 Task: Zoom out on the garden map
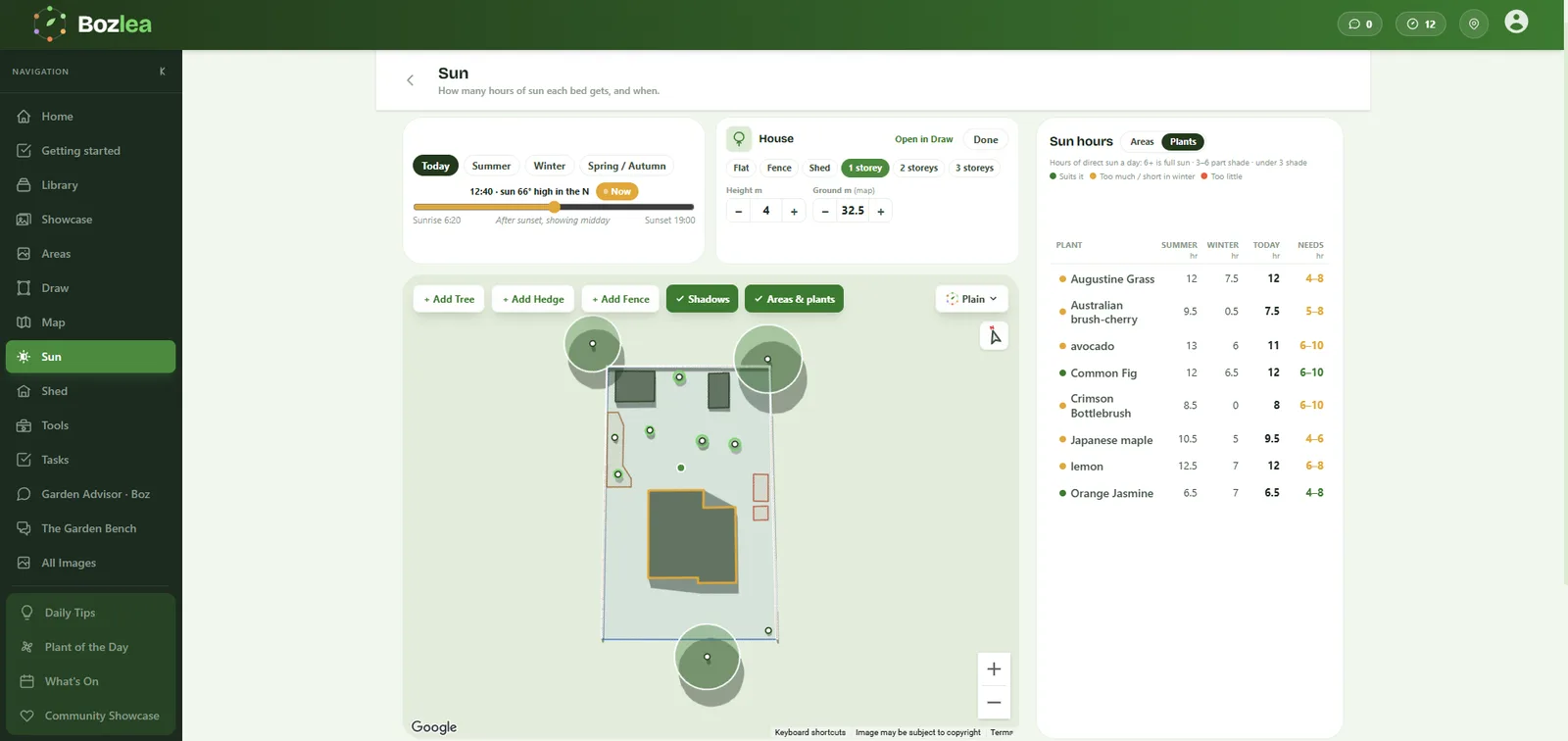[994, 702]
